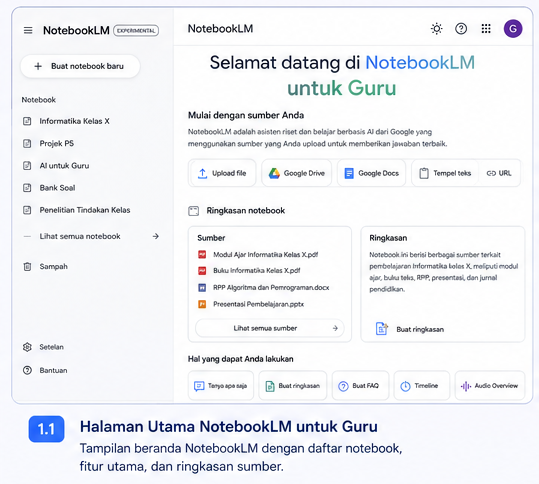Open Modul Ajar Informatika Kelas X.pdf
This screenshot has height=484, width=539.
(265, 254)
